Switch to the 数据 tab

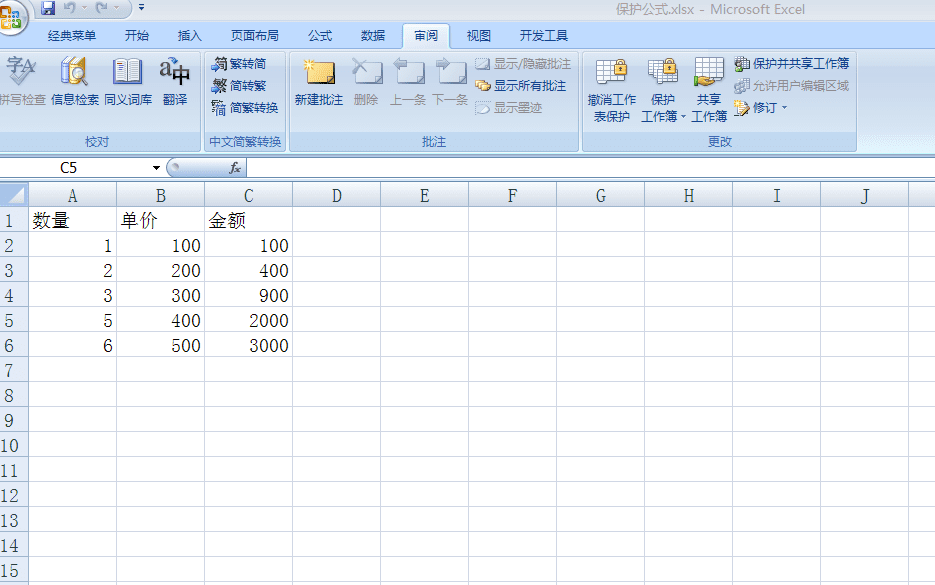tap(373, 36)
